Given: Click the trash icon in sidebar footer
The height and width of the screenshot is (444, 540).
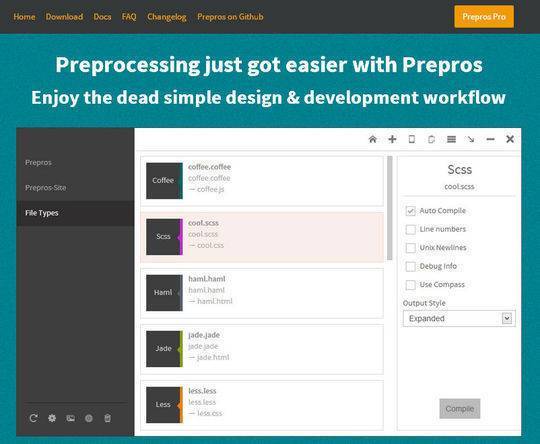Looking at the screenshot, I should pos(107,418).
